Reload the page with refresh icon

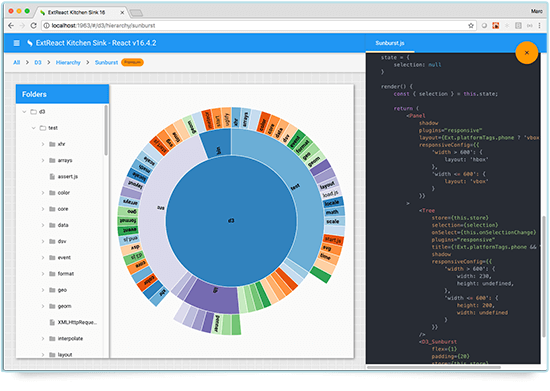coord(33,26)
